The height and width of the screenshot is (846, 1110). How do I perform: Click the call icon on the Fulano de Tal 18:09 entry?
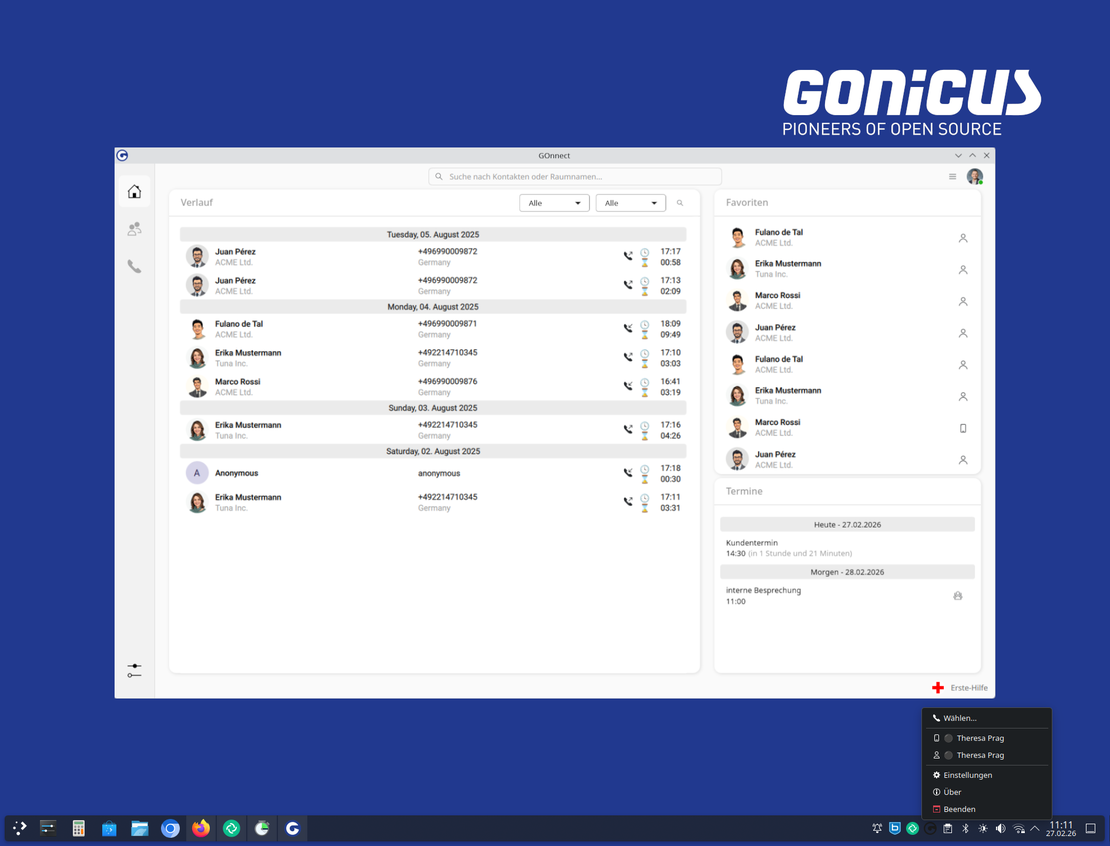[627, 328]
